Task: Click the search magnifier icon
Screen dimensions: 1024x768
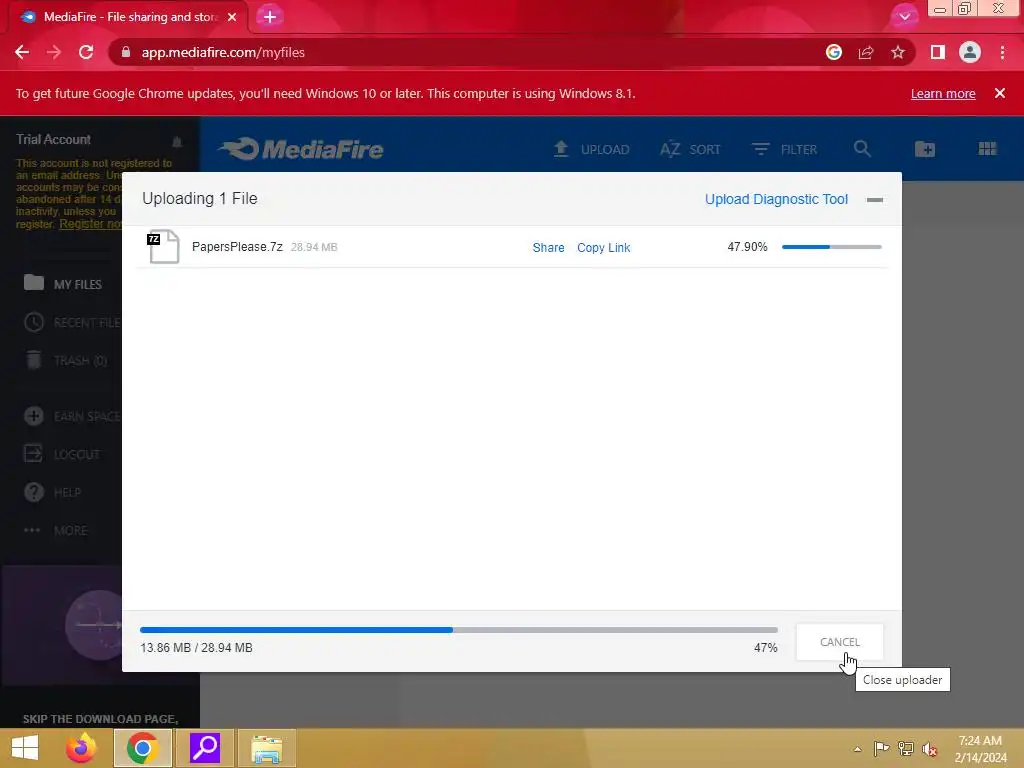Action: tap(862, 149)
